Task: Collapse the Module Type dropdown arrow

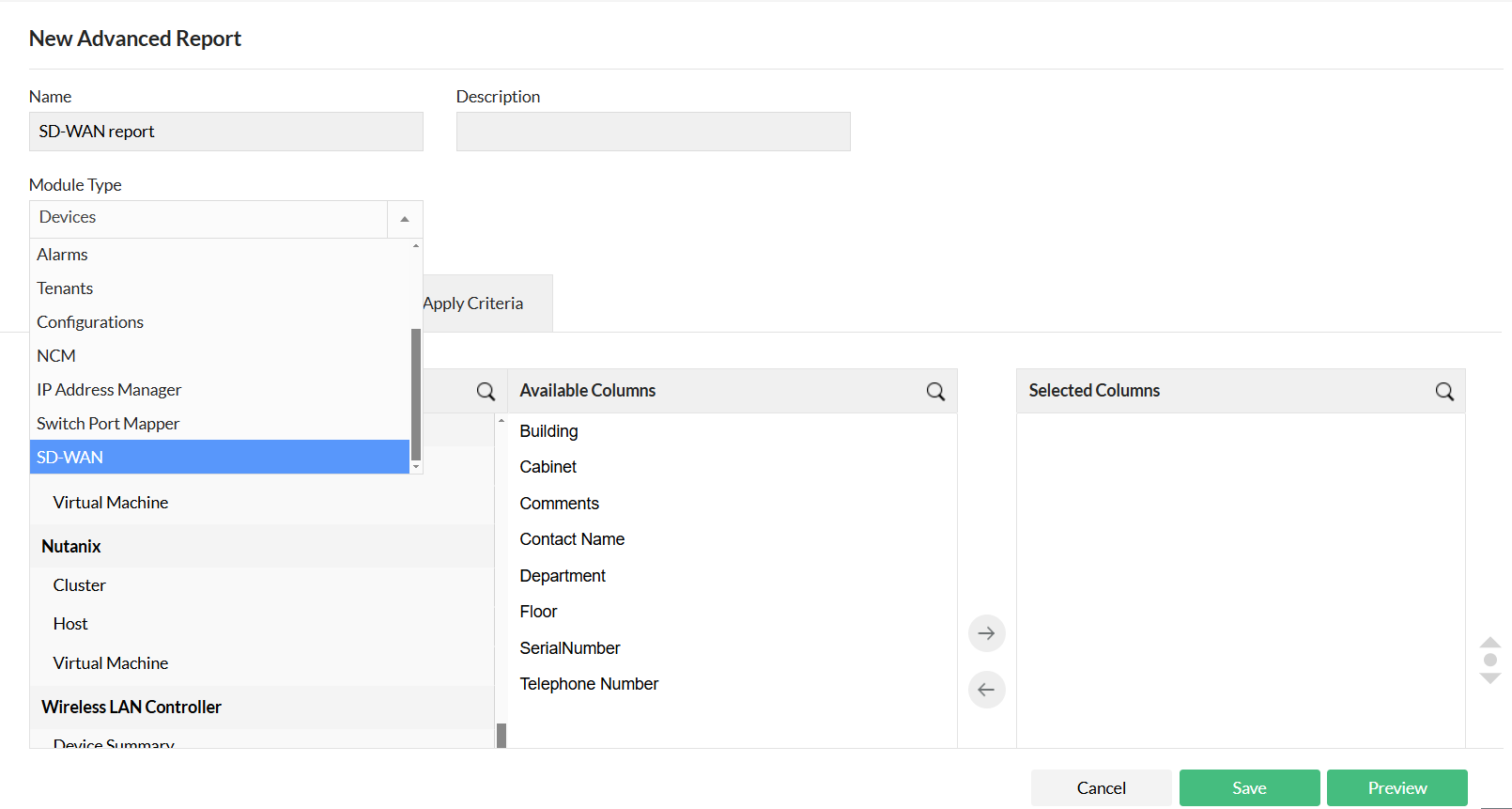Action: 405,219
